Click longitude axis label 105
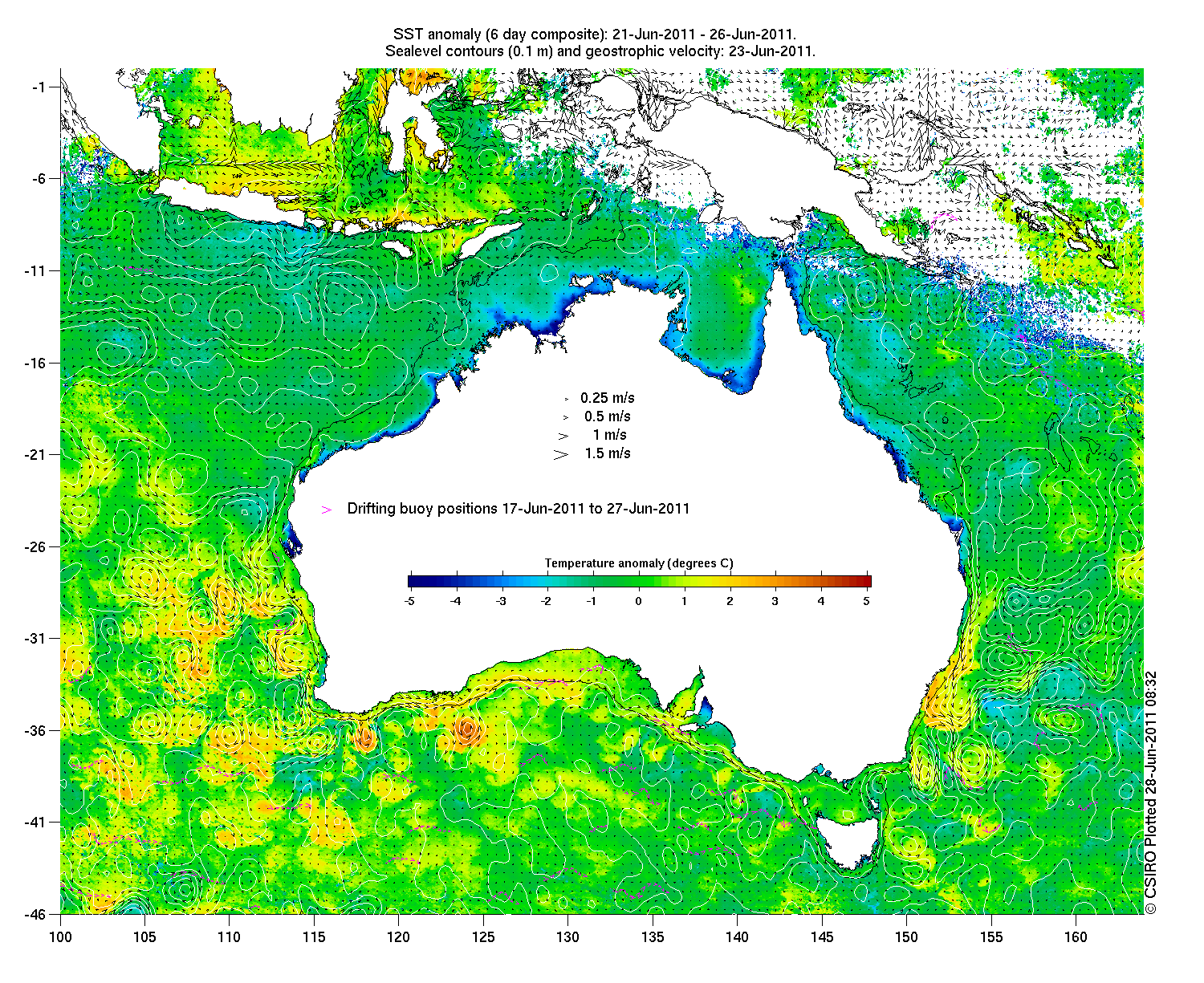This screenshot has height=983, width=1204. (144, 937)
